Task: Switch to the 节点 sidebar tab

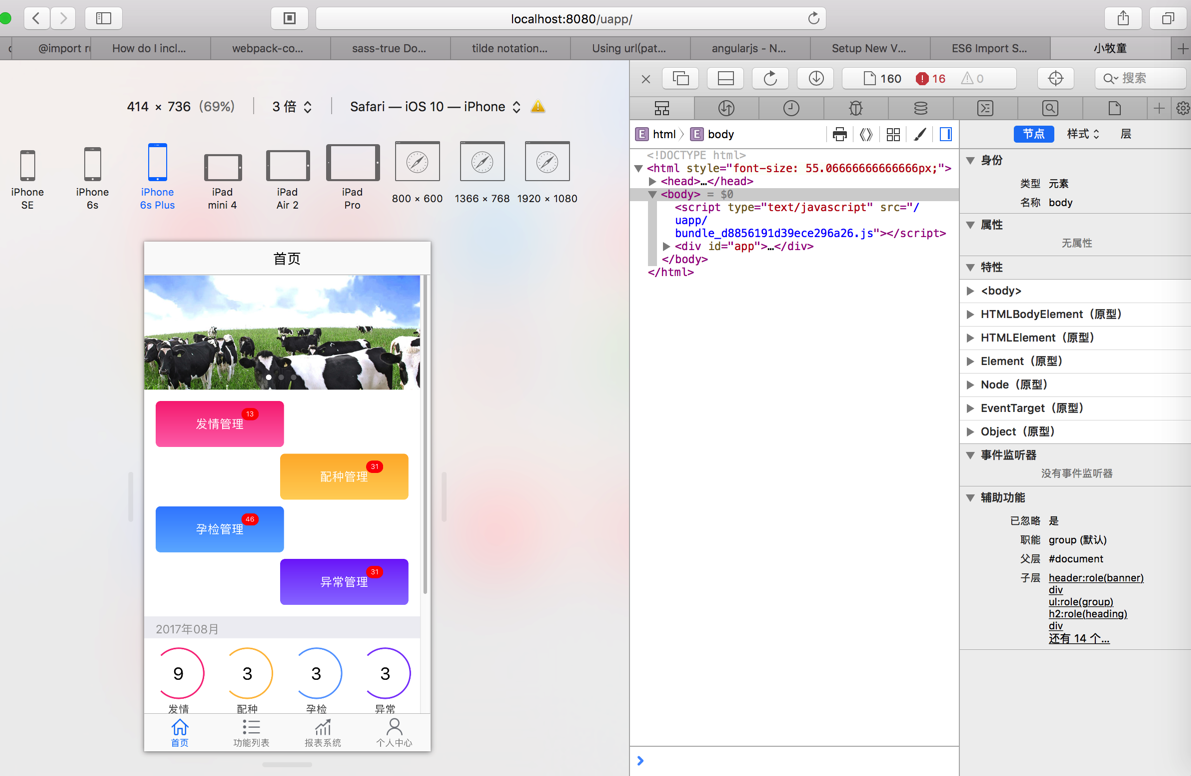Action: [x=1034, y=134]
